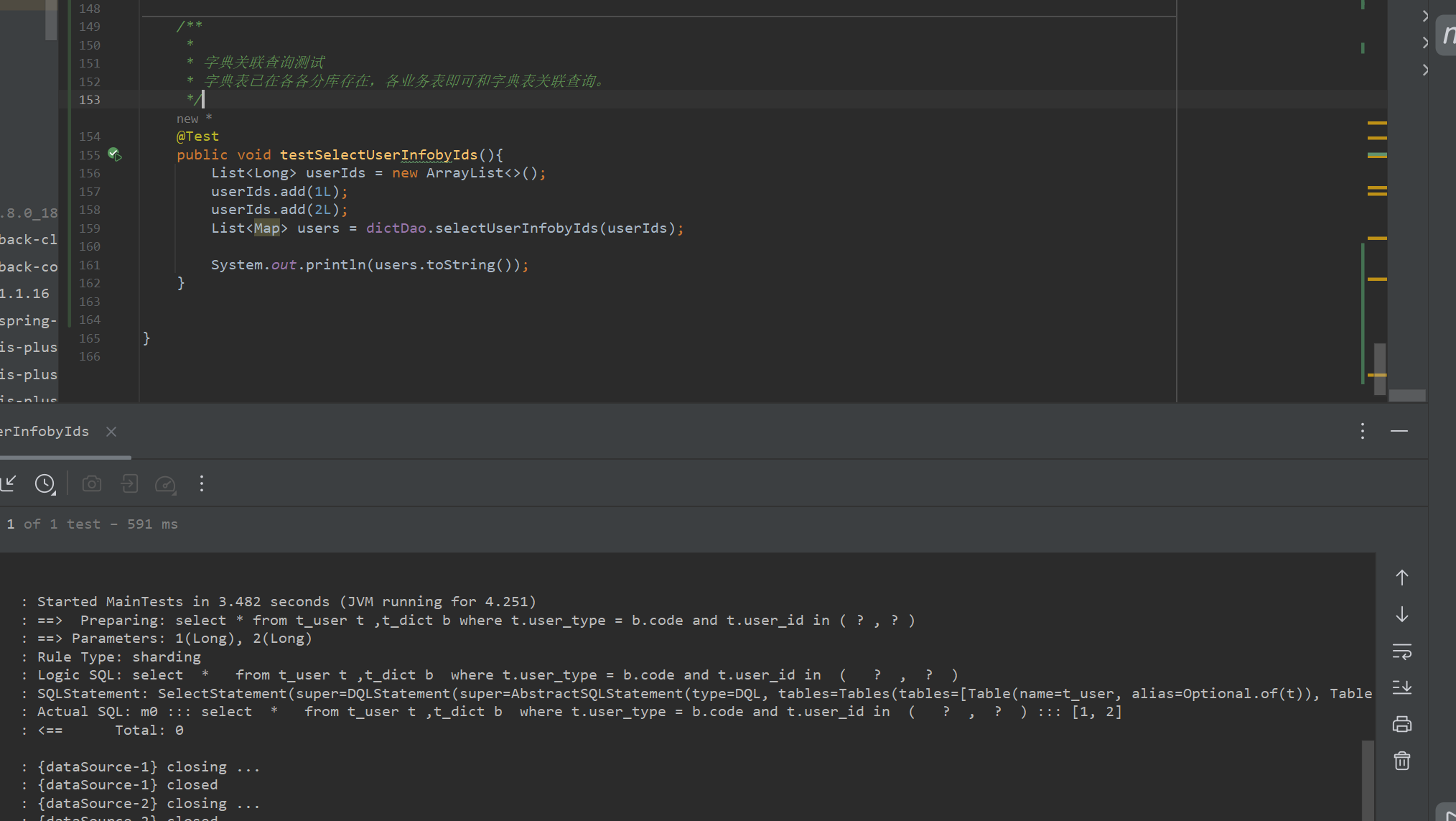Screen dimensions: 1456x821
Task: Click 'Rule Type: sharding' console line
Action: [119, 657]
